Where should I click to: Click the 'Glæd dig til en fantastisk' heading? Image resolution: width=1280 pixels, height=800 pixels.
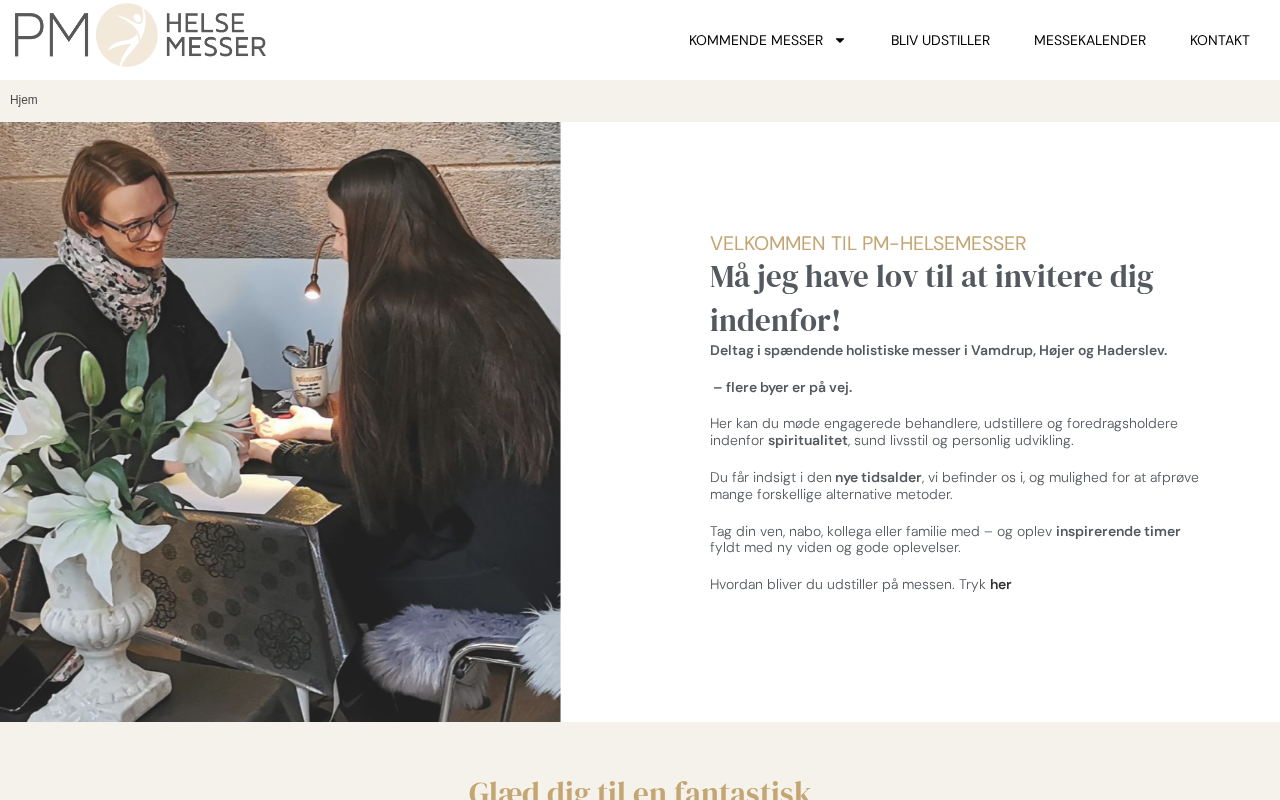click(640, 789)
